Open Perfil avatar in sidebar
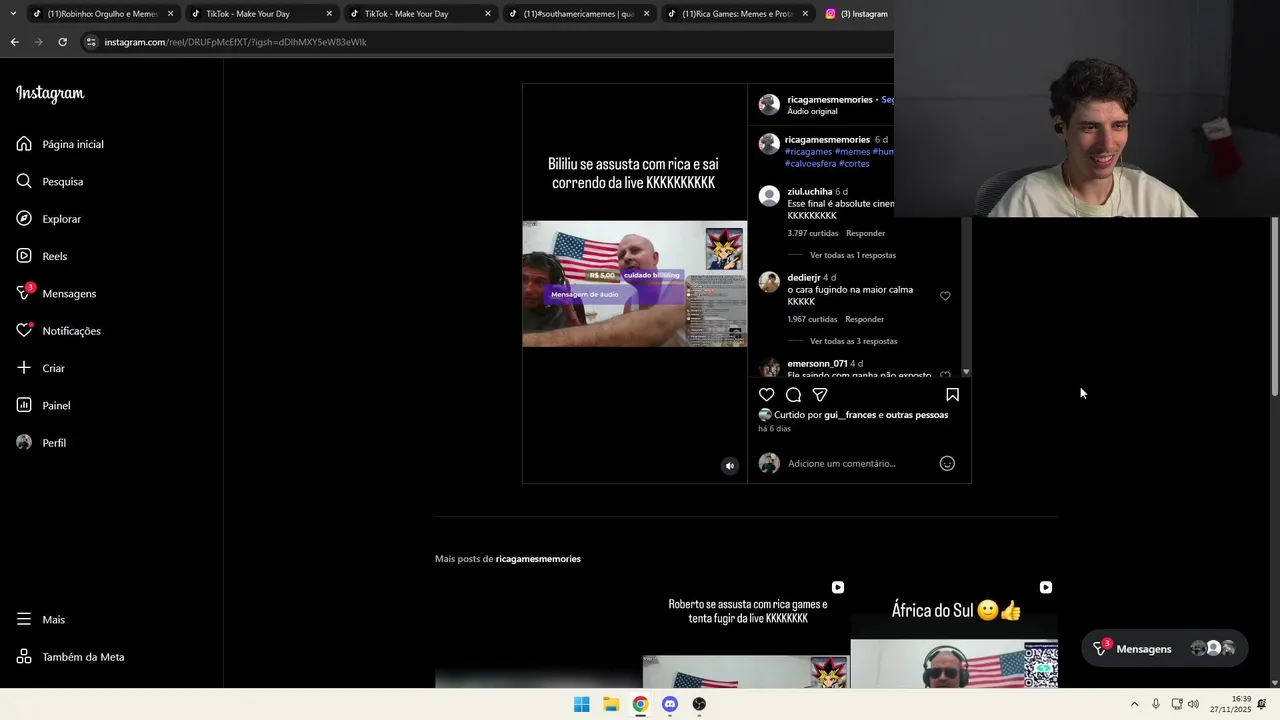 coord(24,442)
